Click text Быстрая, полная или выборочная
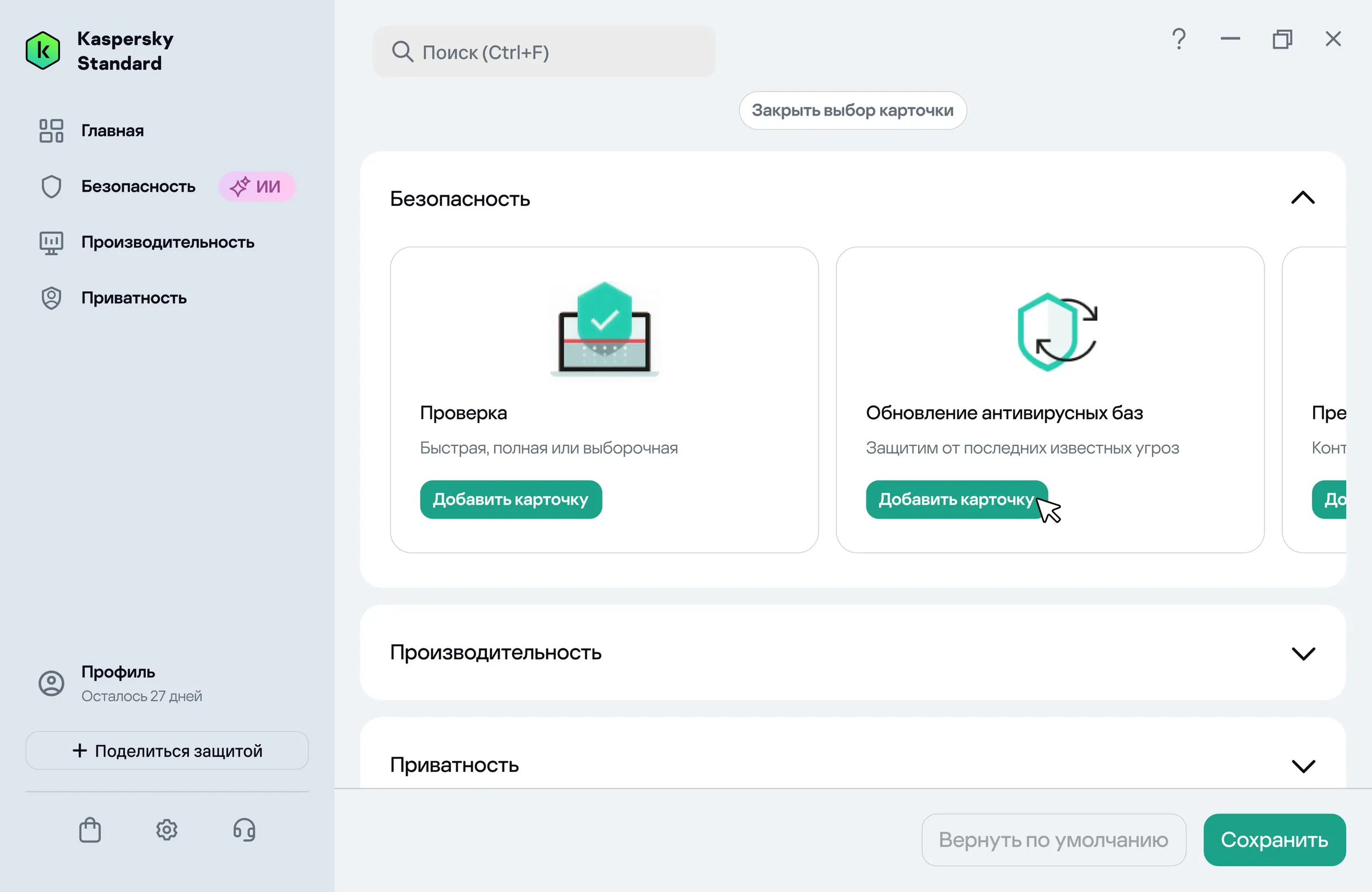 [x=549, y=448]
